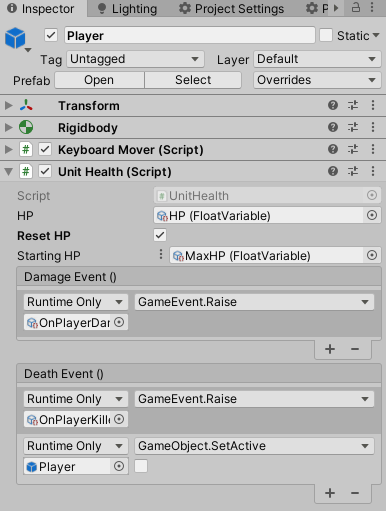Click the Transform component icon
The image size is (386, 511).
pyautogui.click(x=26, y=105)
